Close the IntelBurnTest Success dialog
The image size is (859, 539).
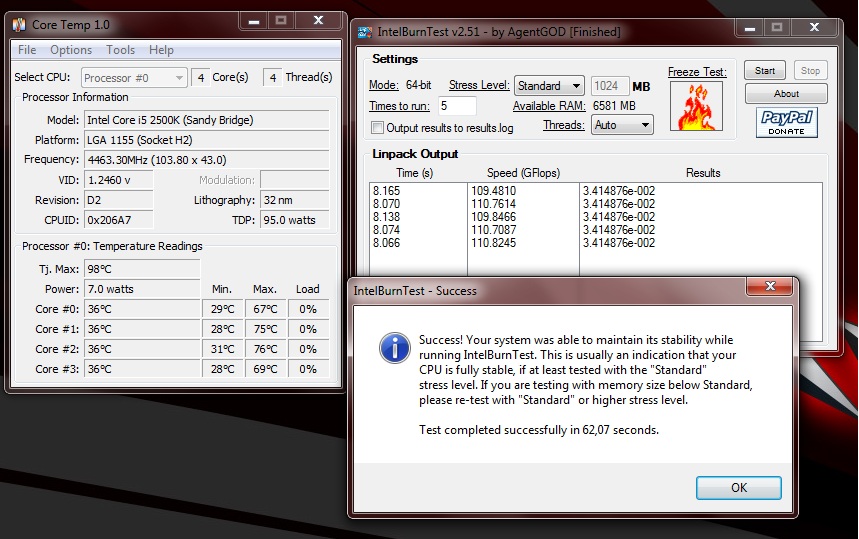coord(770,285)
